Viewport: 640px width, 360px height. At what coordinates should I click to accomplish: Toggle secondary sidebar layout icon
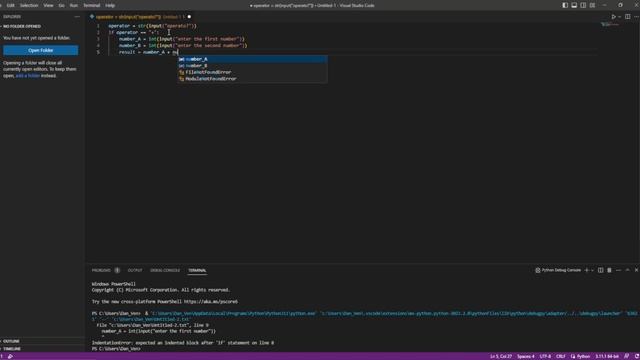coord(583,5)
